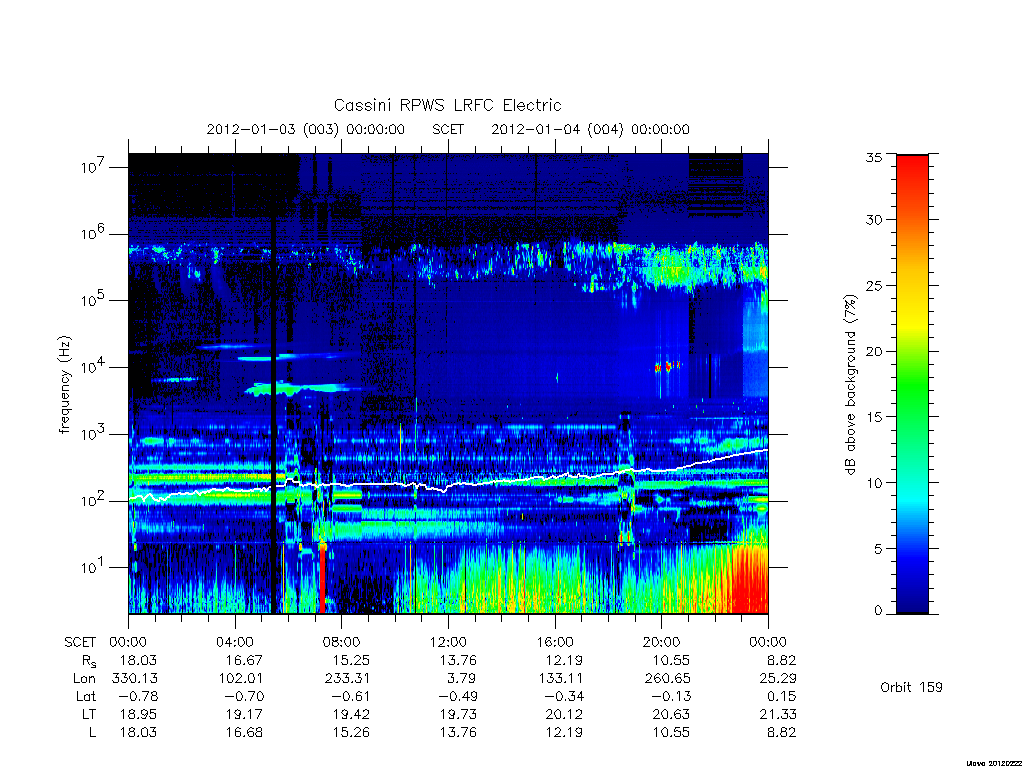Click the SCET time label '12:00'
Screen dimensions: 1024x768
pos(448,642)
